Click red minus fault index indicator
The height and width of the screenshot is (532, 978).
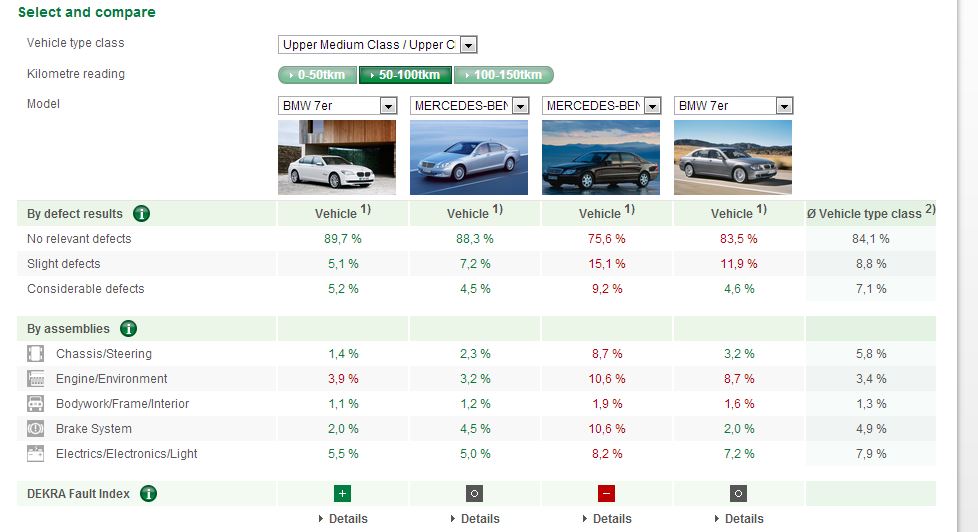(x=606, y=494)
